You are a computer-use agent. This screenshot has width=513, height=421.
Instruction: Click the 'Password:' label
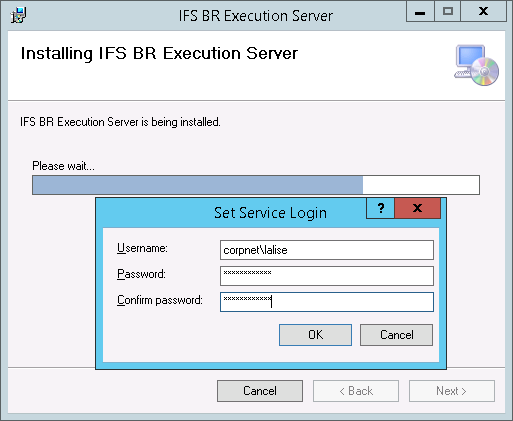tap(141, 274)
